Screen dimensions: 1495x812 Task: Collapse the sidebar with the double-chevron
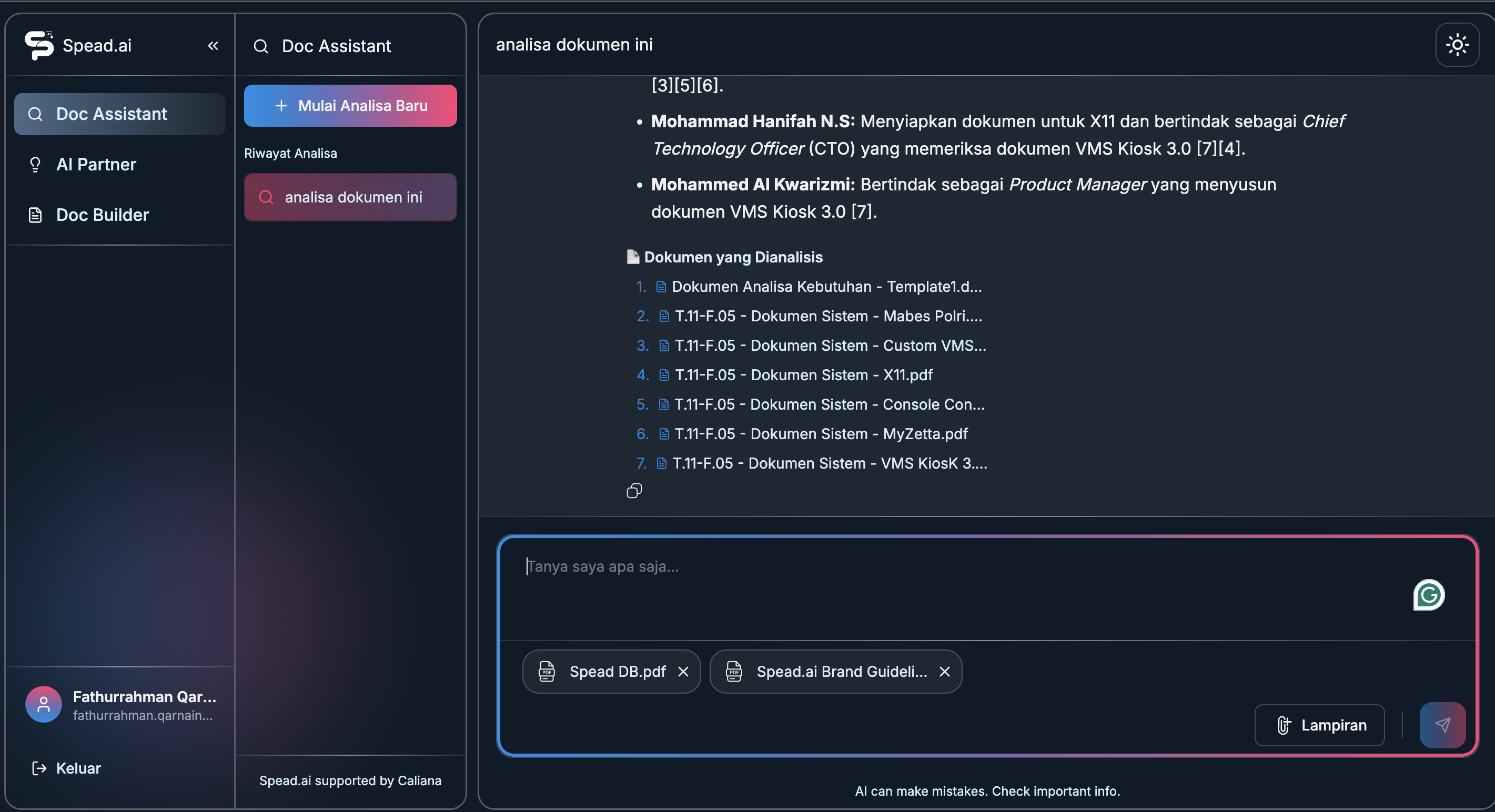point(213,45)
